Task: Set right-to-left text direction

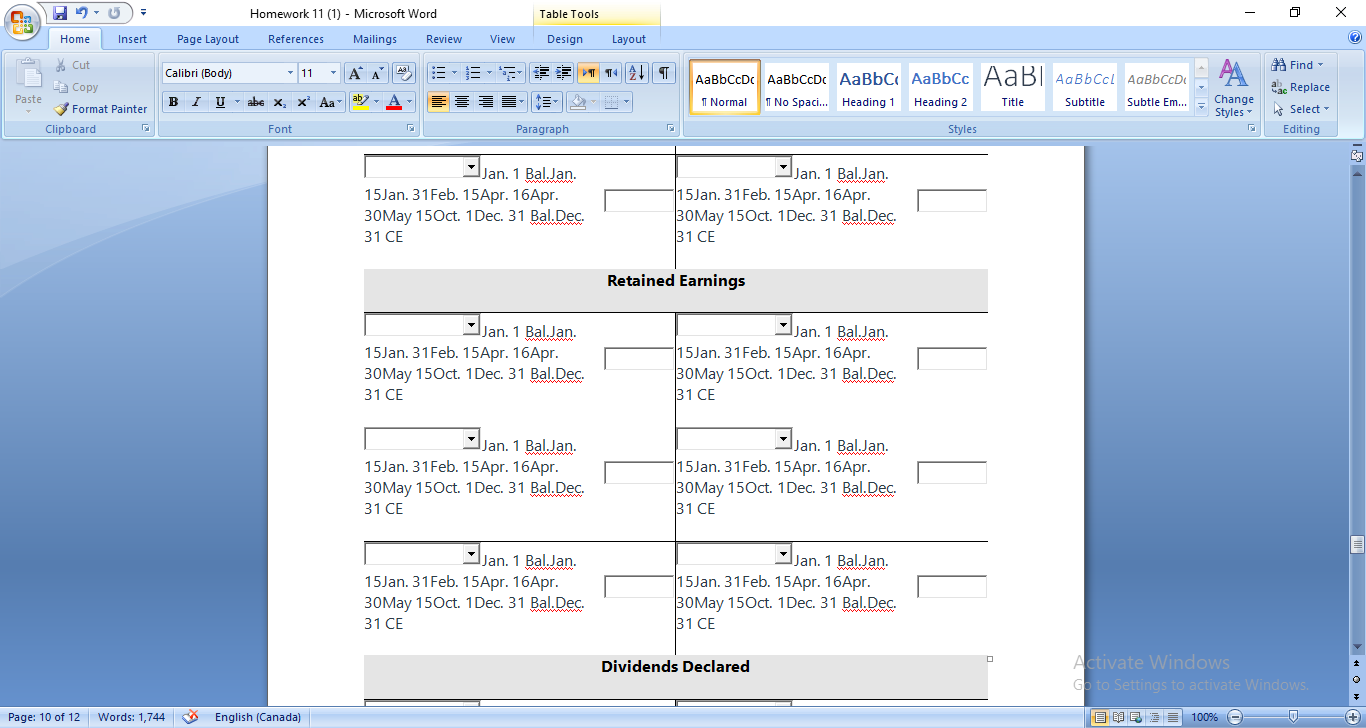Action: 611,73
